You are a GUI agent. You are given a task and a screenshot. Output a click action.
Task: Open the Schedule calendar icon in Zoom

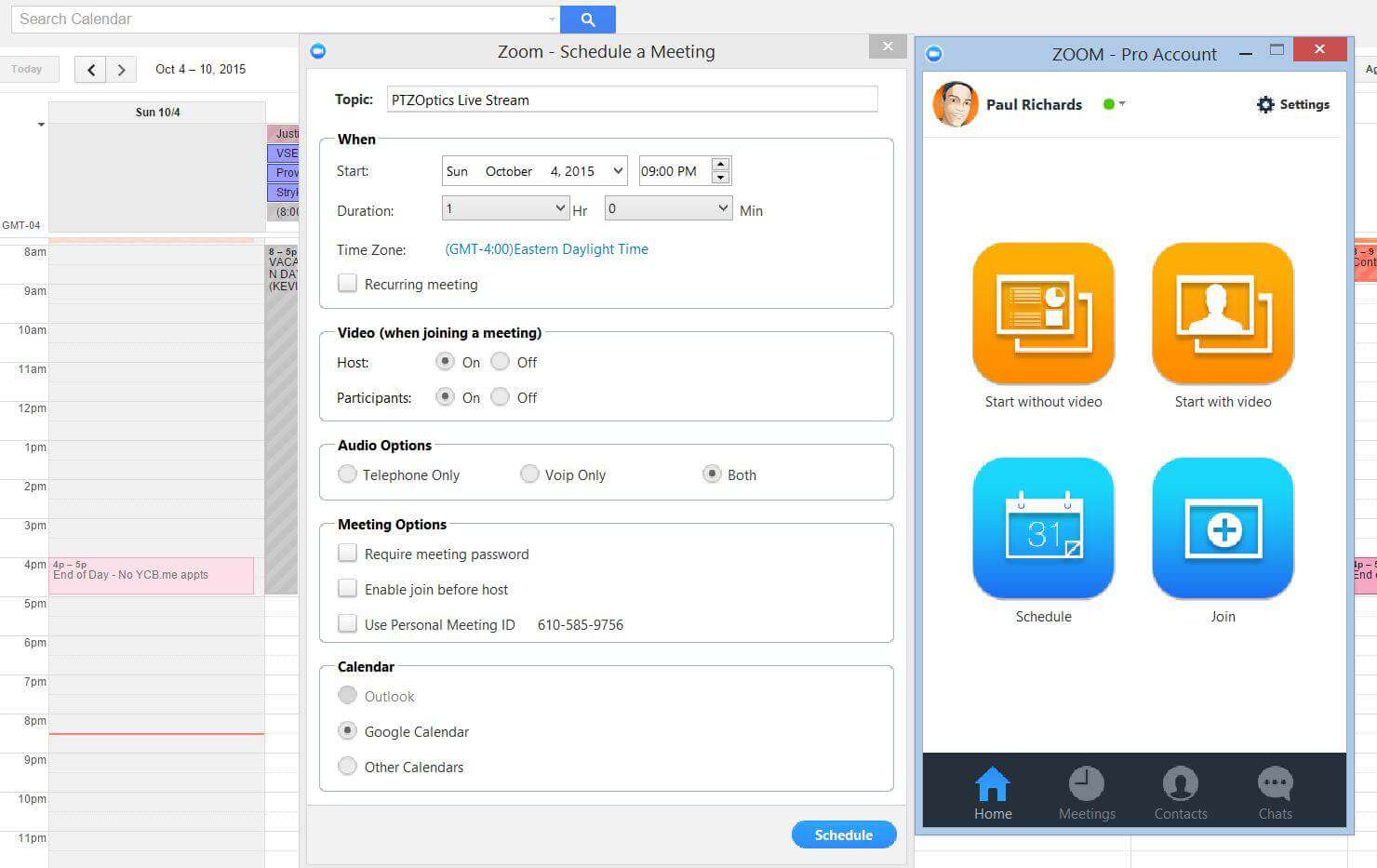tap(1043, 528)
